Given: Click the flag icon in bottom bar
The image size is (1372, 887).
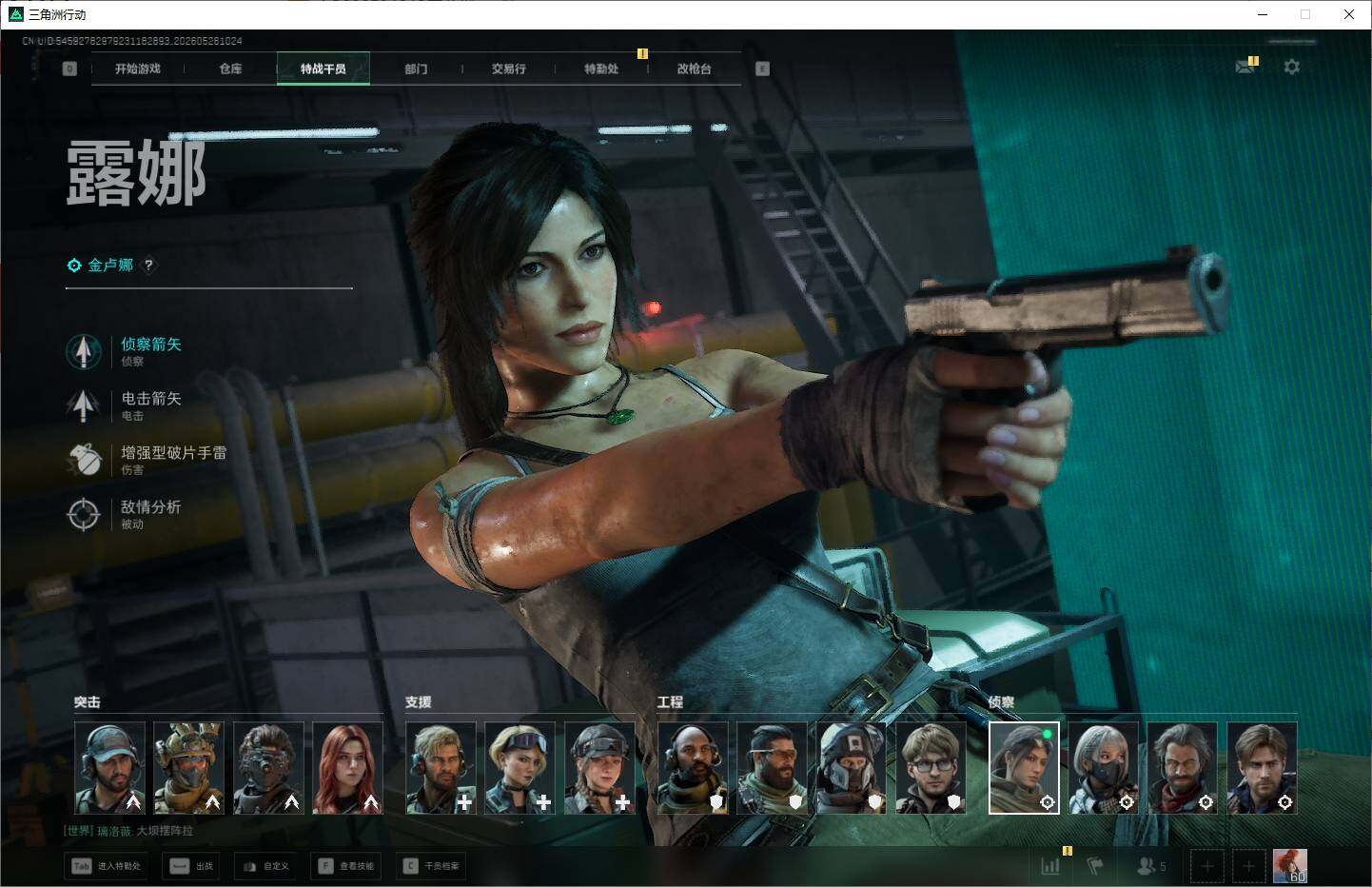Looking at the screenshot, I should (1095, 866).
